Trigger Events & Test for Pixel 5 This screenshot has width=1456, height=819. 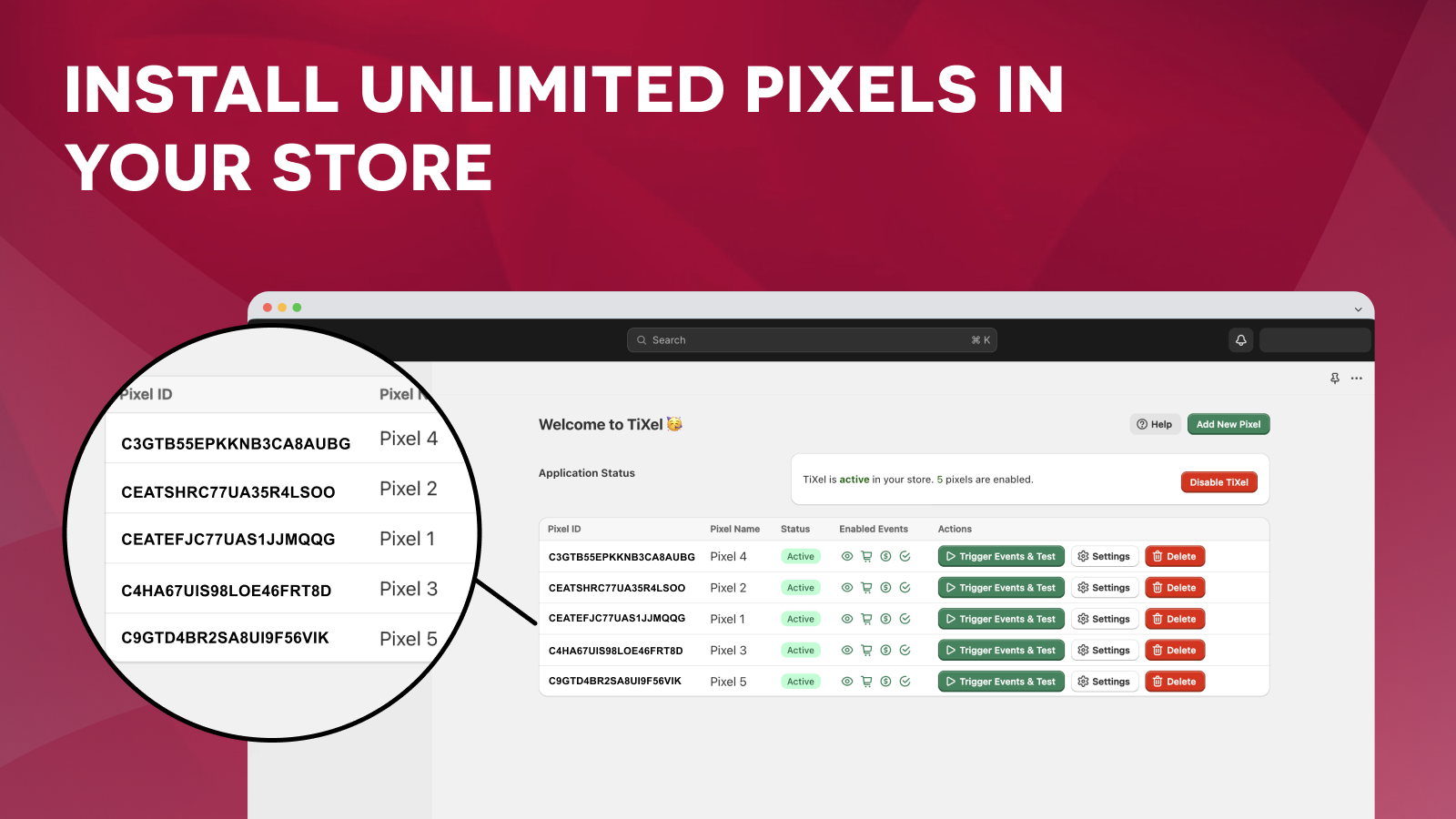[1001, 682]
